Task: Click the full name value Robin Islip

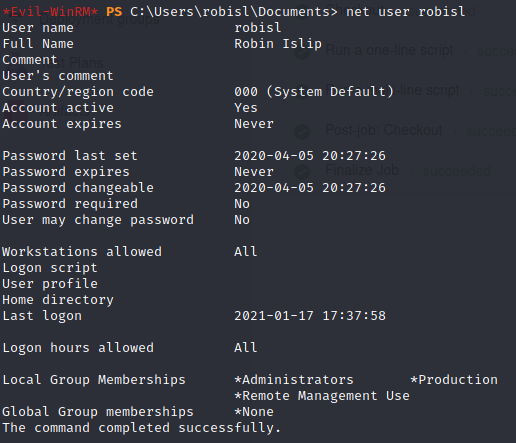Action: click(278, 44)
